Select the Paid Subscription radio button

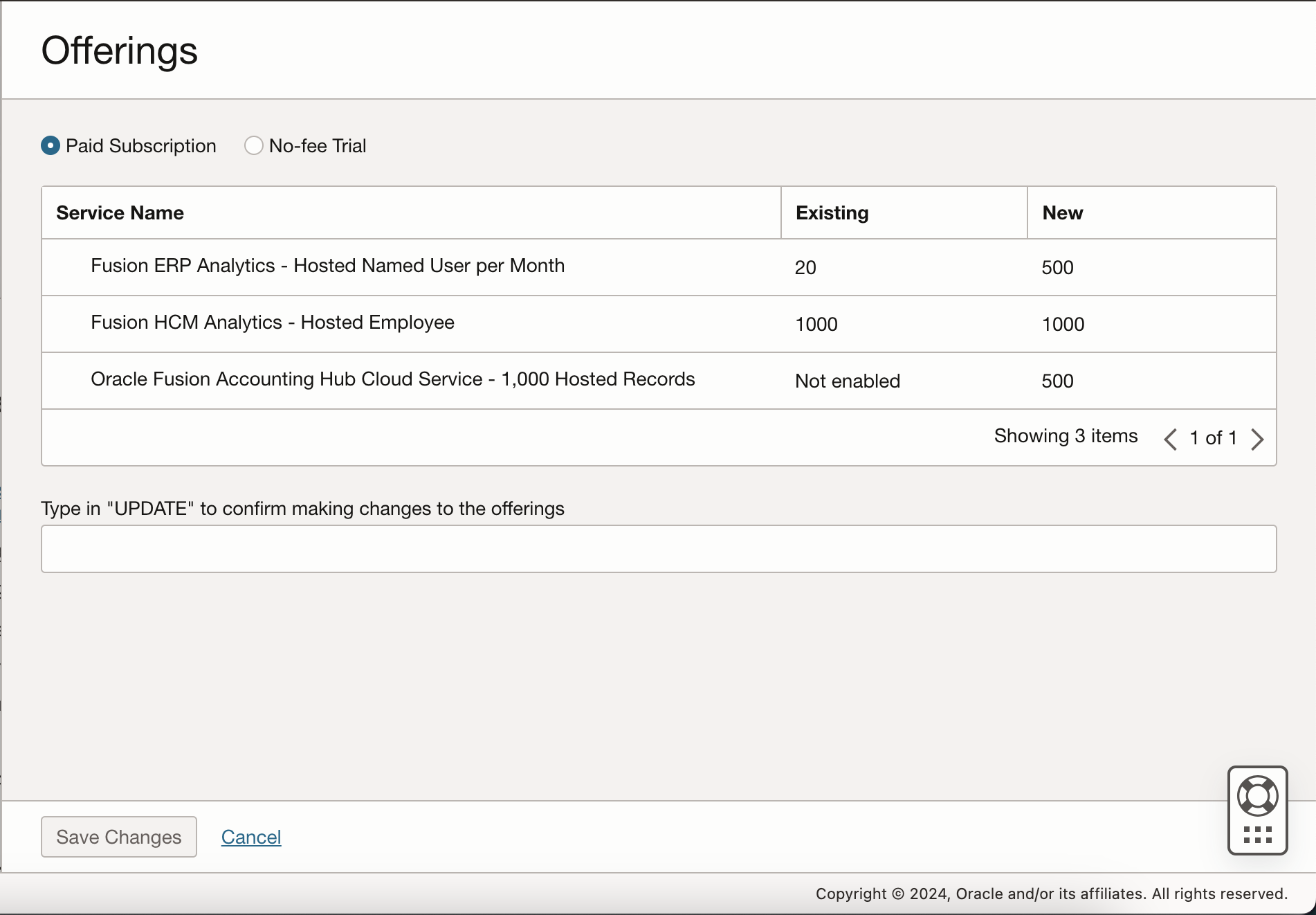coord(50,145)
